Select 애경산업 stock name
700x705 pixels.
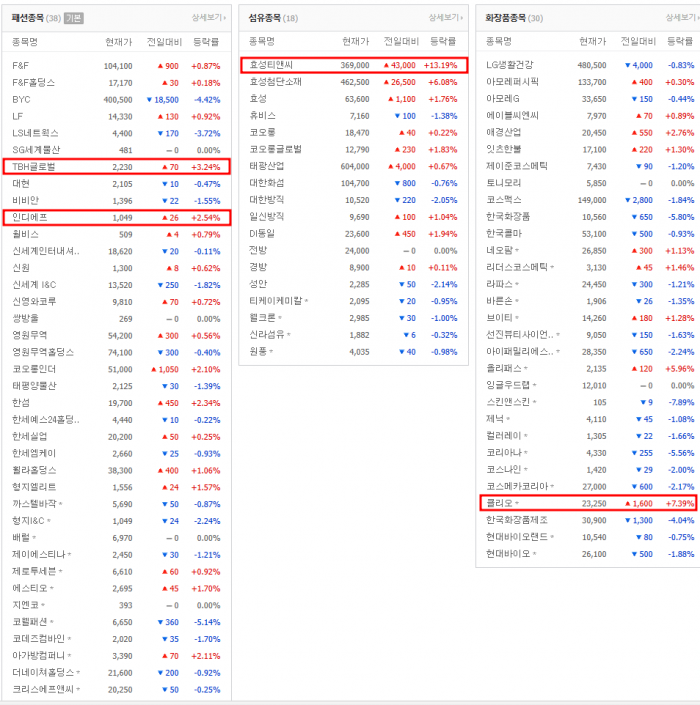click(x=504, y=132)
